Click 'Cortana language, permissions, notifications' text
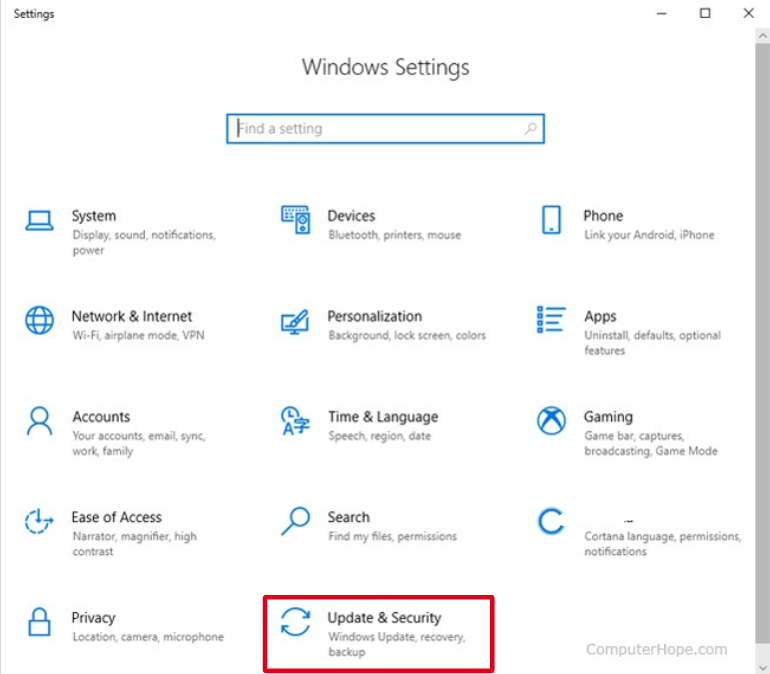 662,544
